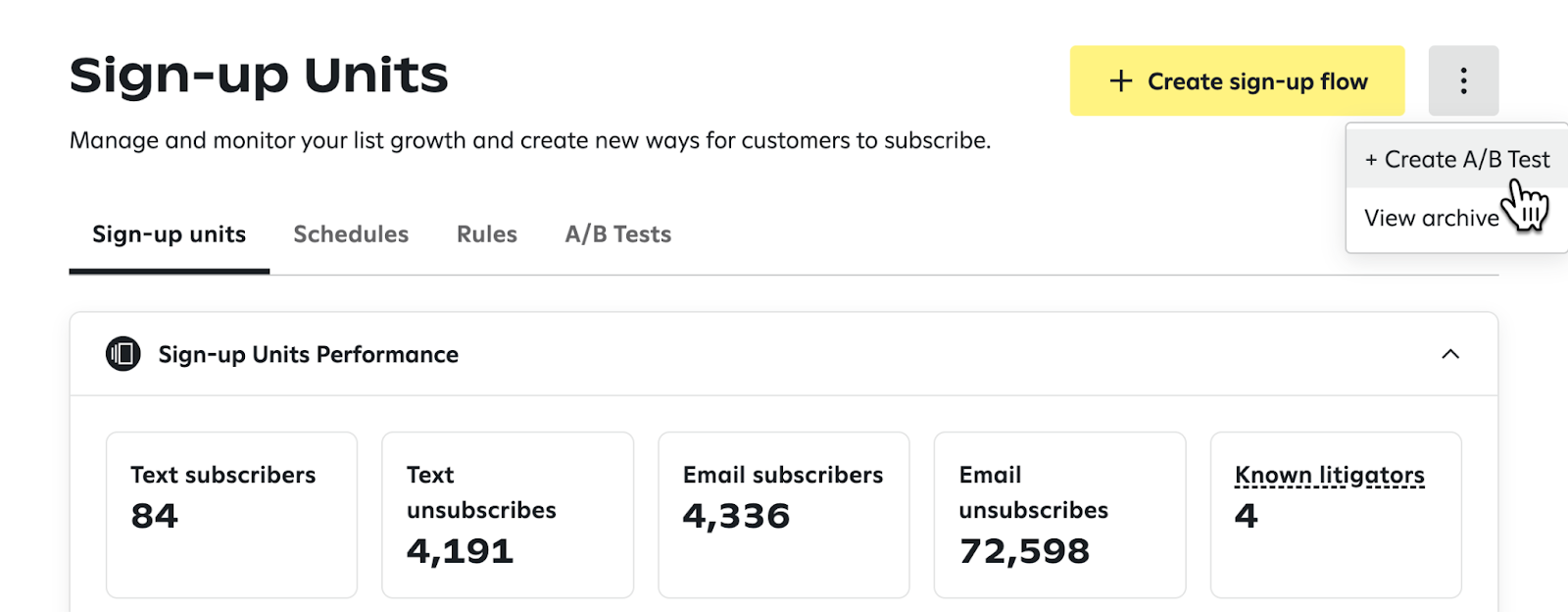
Task: Select + Create A/B Test menu entry
Action: click(x=1456, y=160)
